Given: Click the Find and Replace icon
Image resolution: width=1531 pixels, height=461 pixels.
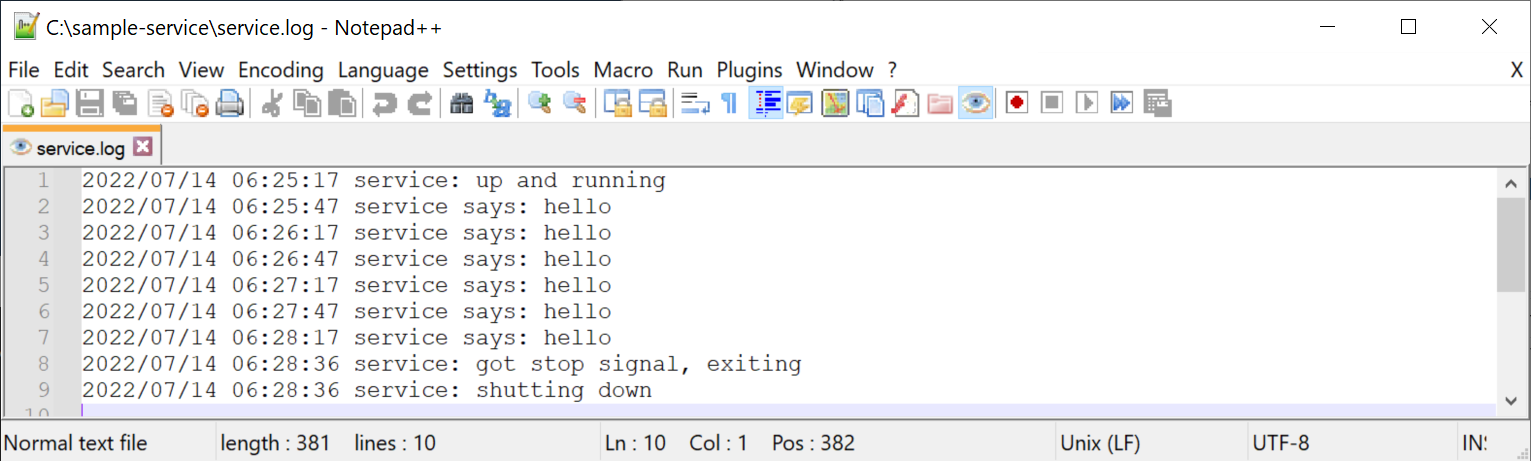Looking at the screenshot, I should coord(497,103).
